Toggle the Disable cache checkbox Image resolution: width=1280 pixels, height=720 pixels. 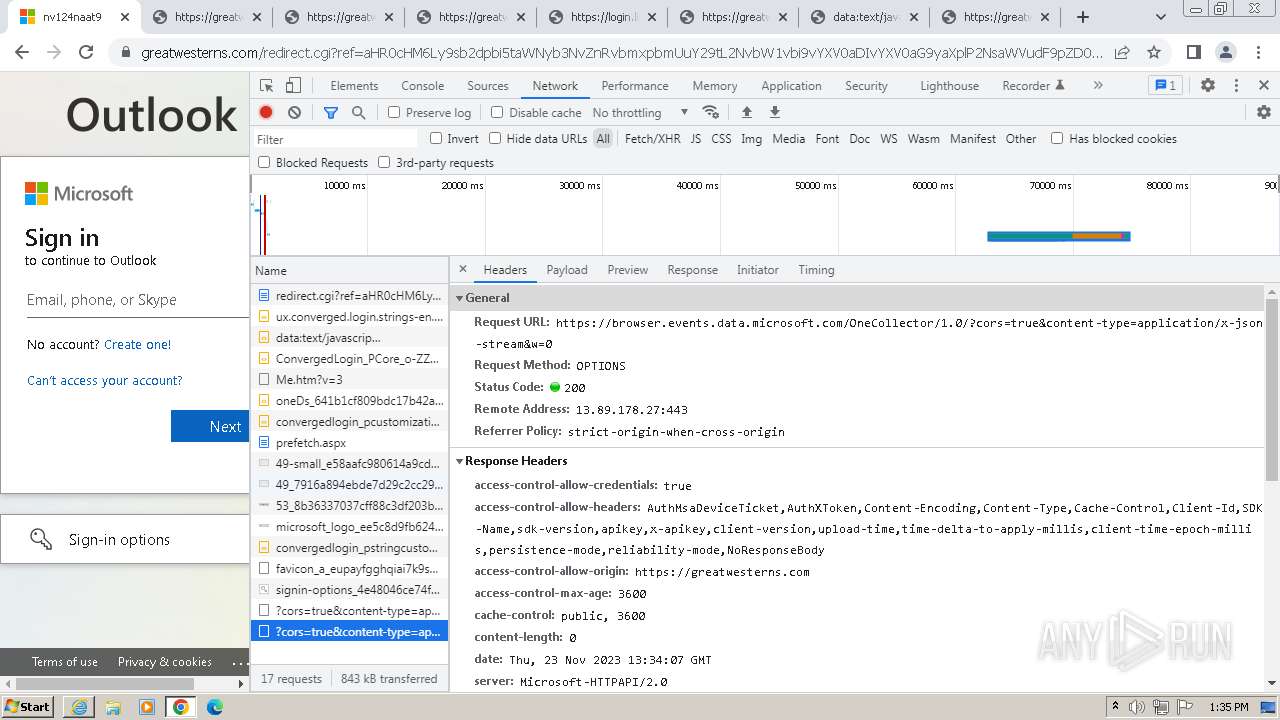[x=497, y=113]
